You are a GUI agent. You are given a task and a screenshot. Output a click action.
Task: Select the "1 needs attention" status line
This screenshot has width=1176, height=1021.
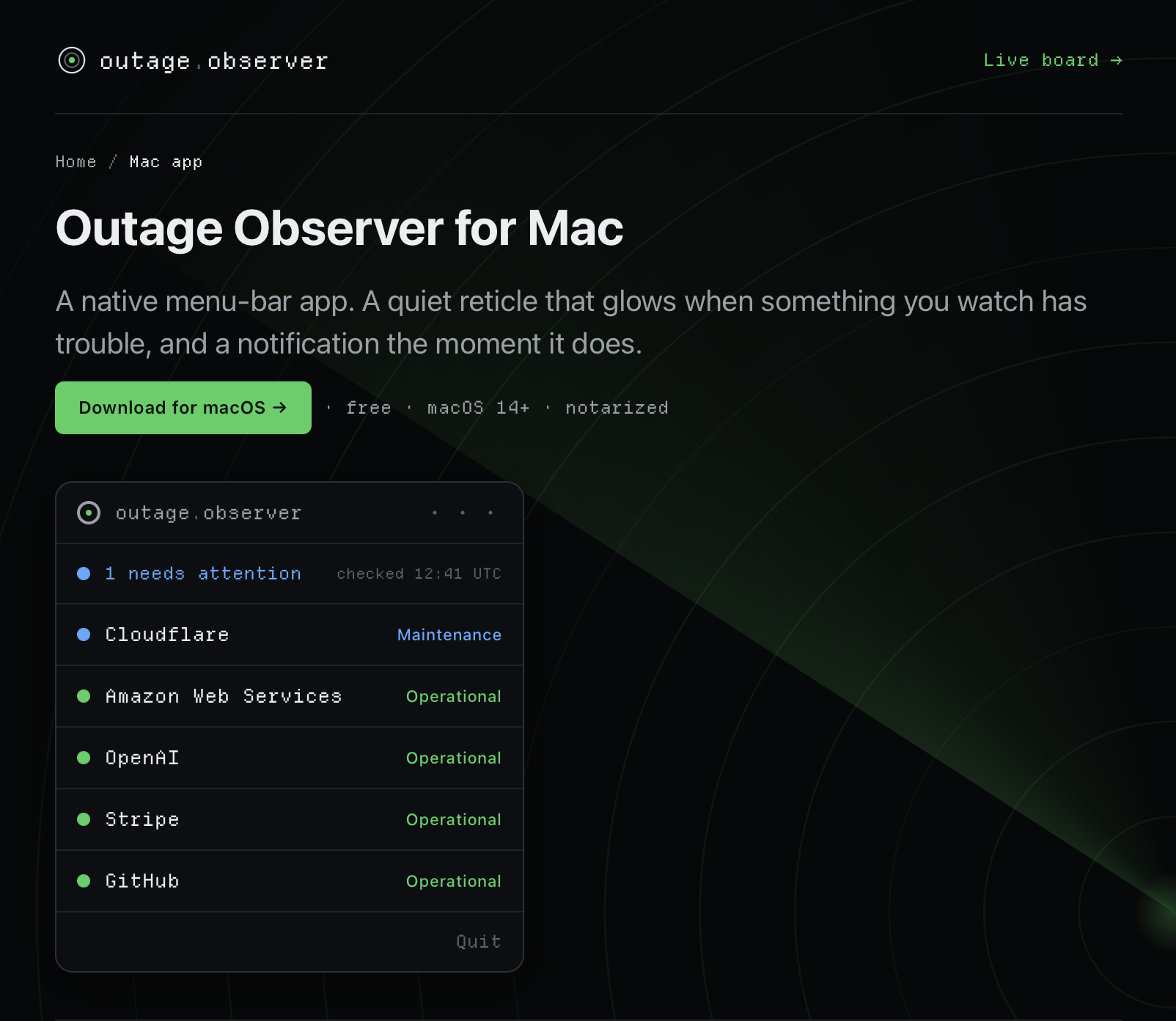(x=203, y=574)
